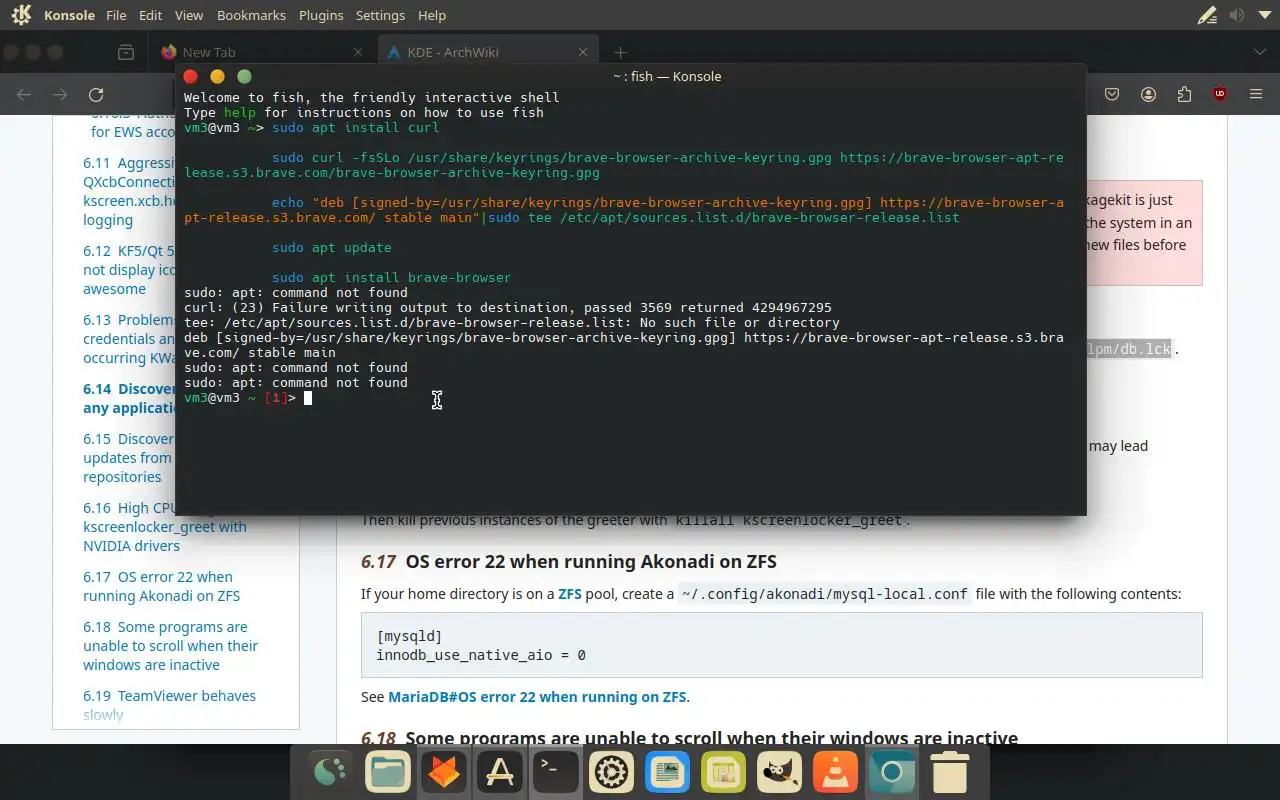
Task: Launch the green moon app in the dock
Action: (x=331, y=771)
